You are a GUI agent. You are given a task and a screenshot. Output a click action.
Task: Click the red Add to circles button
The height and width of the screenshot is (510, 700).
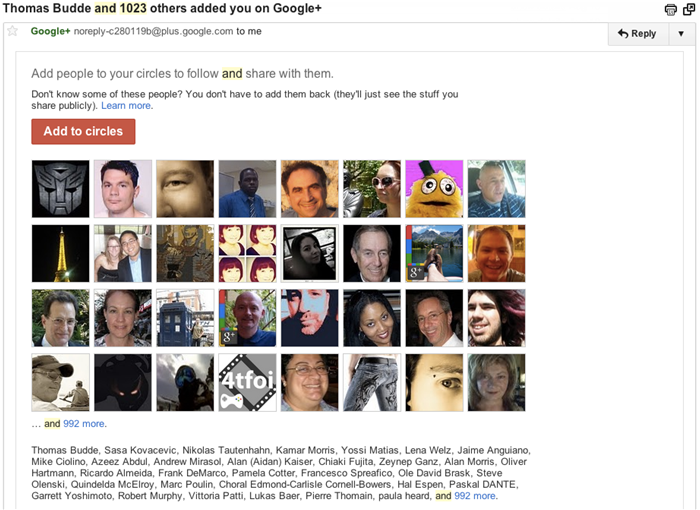83,131
